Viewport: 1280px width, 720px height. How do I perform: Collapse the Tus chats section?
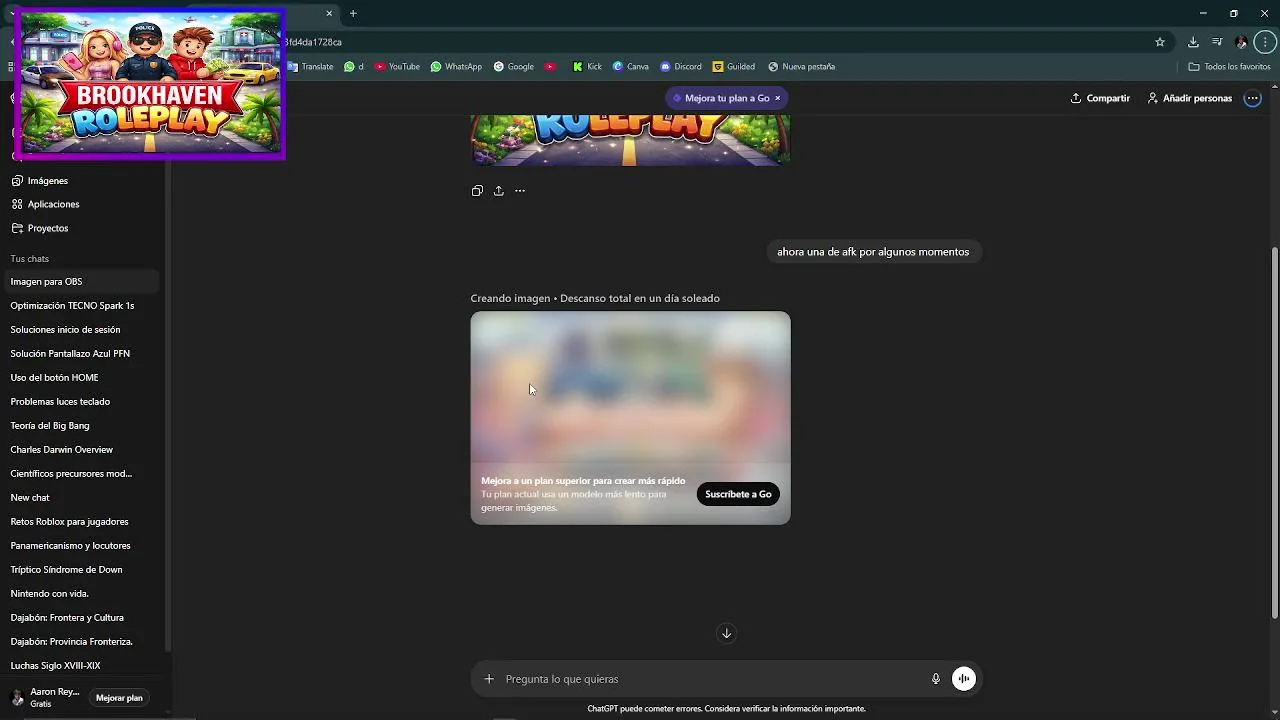pyautogui.click(x=30, y=259)
